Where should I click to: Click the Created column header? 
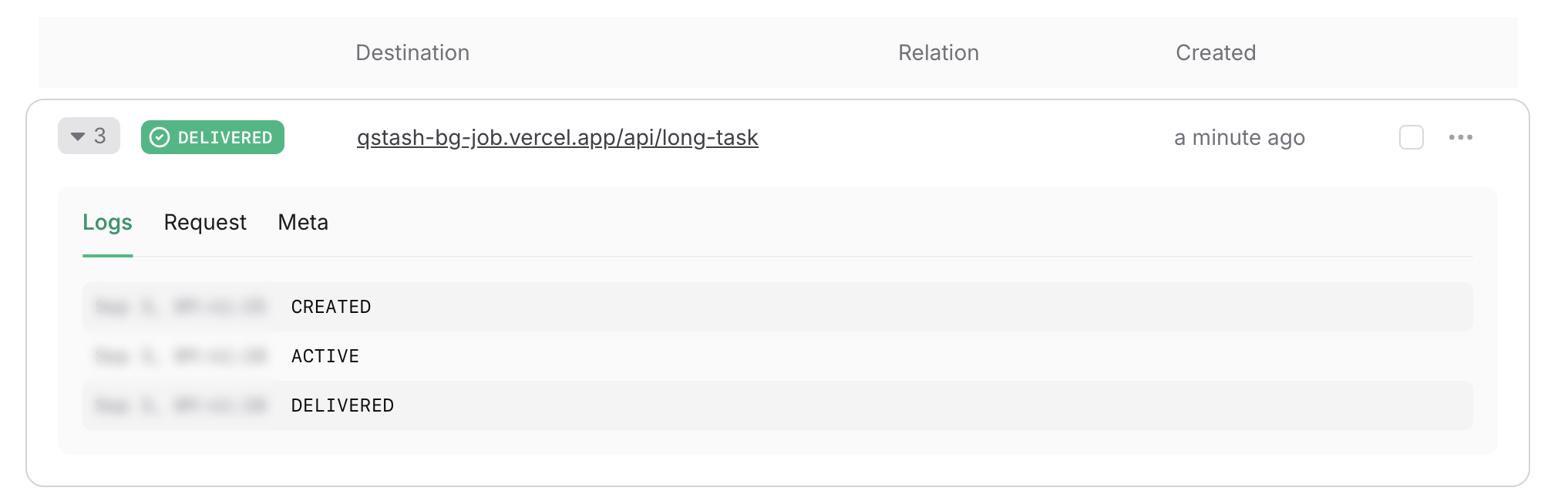[x=1216, y=52]
